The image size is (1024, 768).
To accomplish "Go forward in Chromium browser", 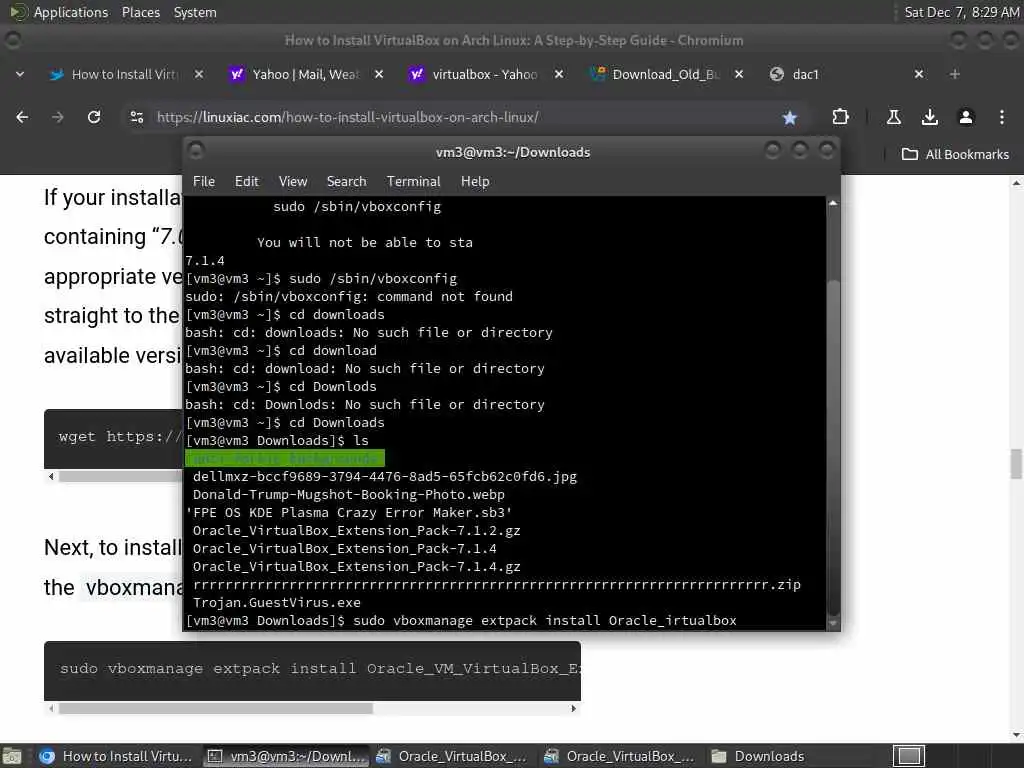I will coord(58,117).
